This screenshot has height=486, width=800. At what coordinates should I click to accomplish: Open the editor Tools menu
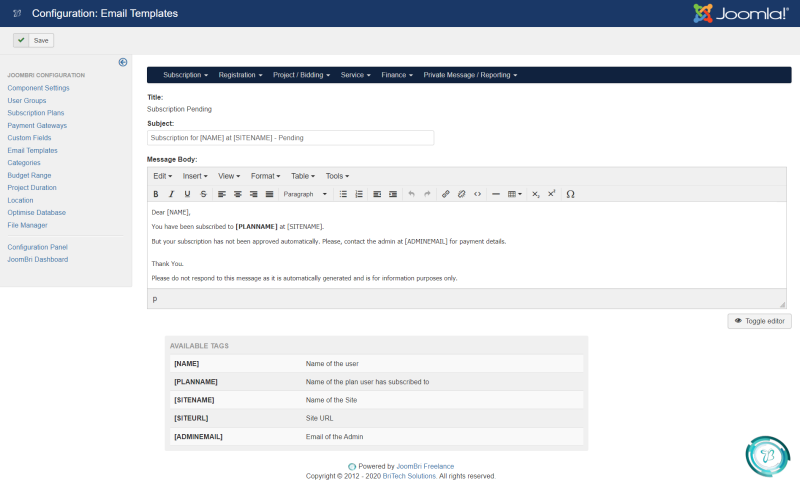point(337,176)
